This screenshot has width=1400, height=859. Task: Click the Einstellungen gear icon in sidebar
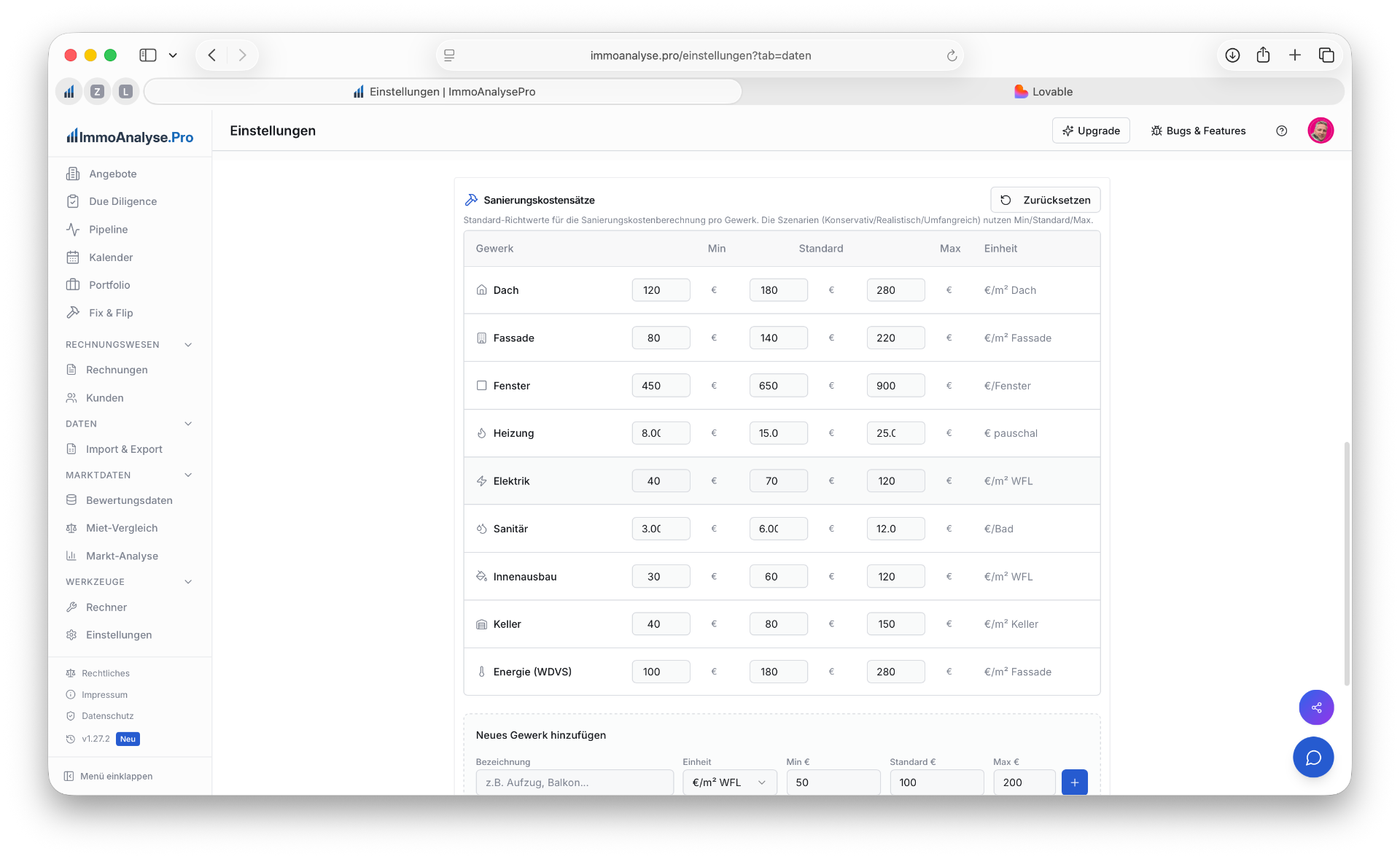pos(71,635)
